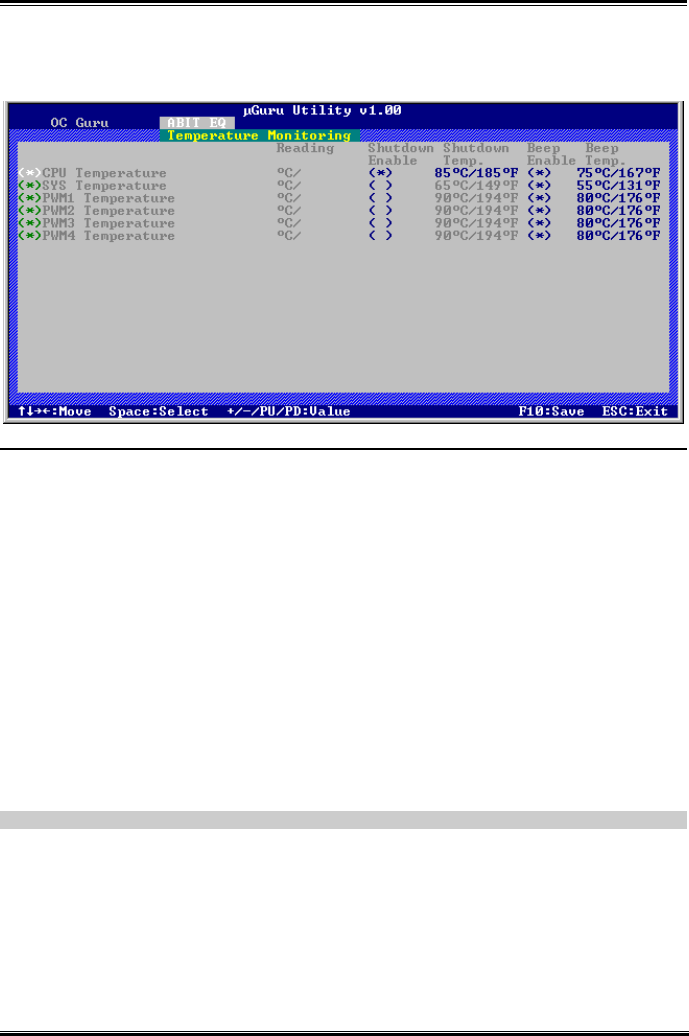Toggle Beep Enable for PWM3 Temperature
Viewport: 689px width, 1036px height.
(x=539, y=223)
